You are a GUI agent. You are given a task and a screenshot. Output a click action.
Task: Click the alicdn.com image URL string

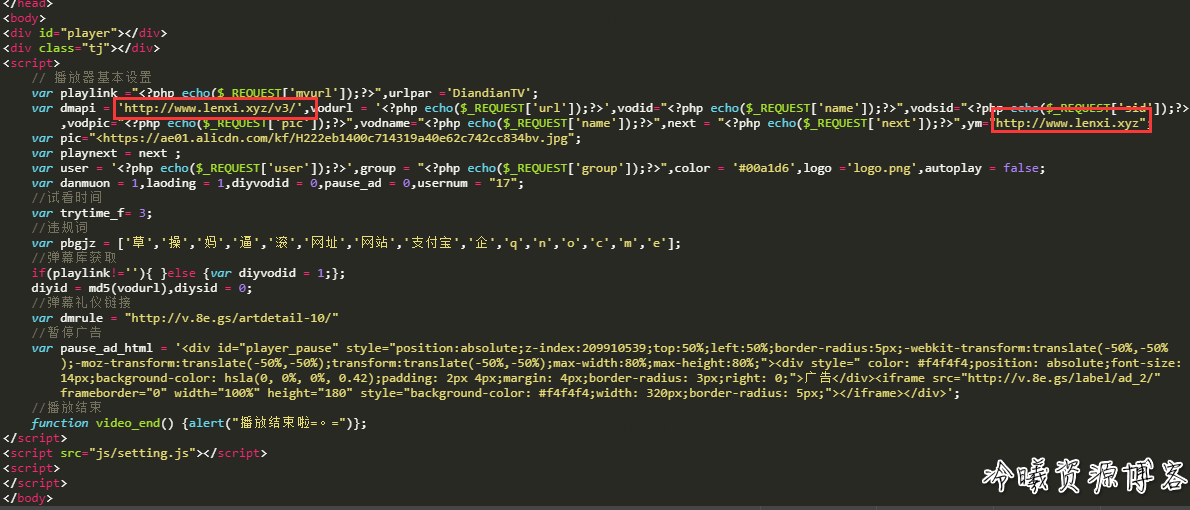[335, 138]
